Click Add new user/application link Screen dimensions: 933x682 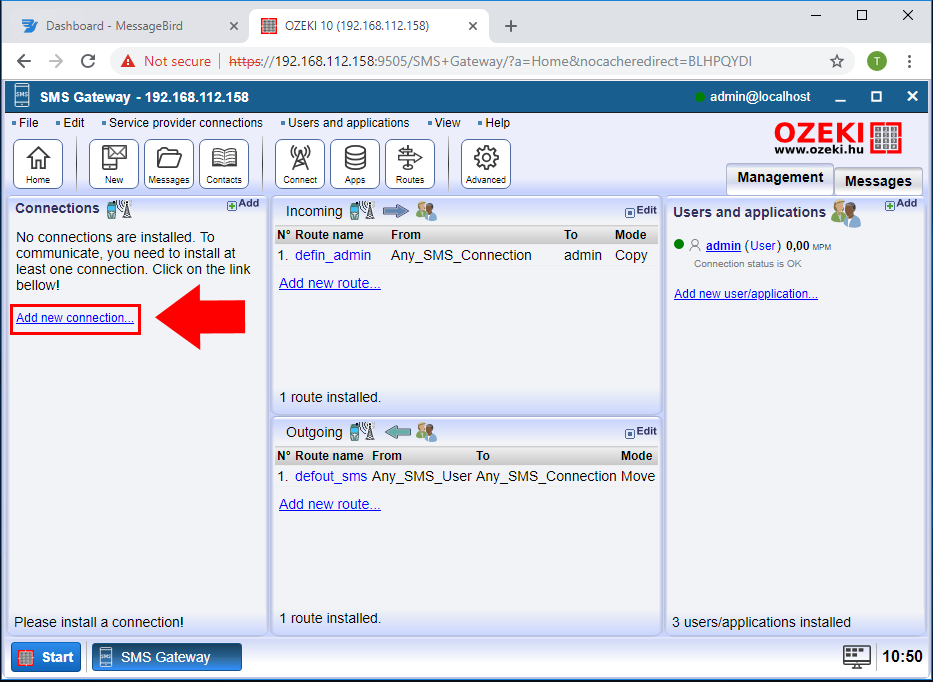[746, 294]
